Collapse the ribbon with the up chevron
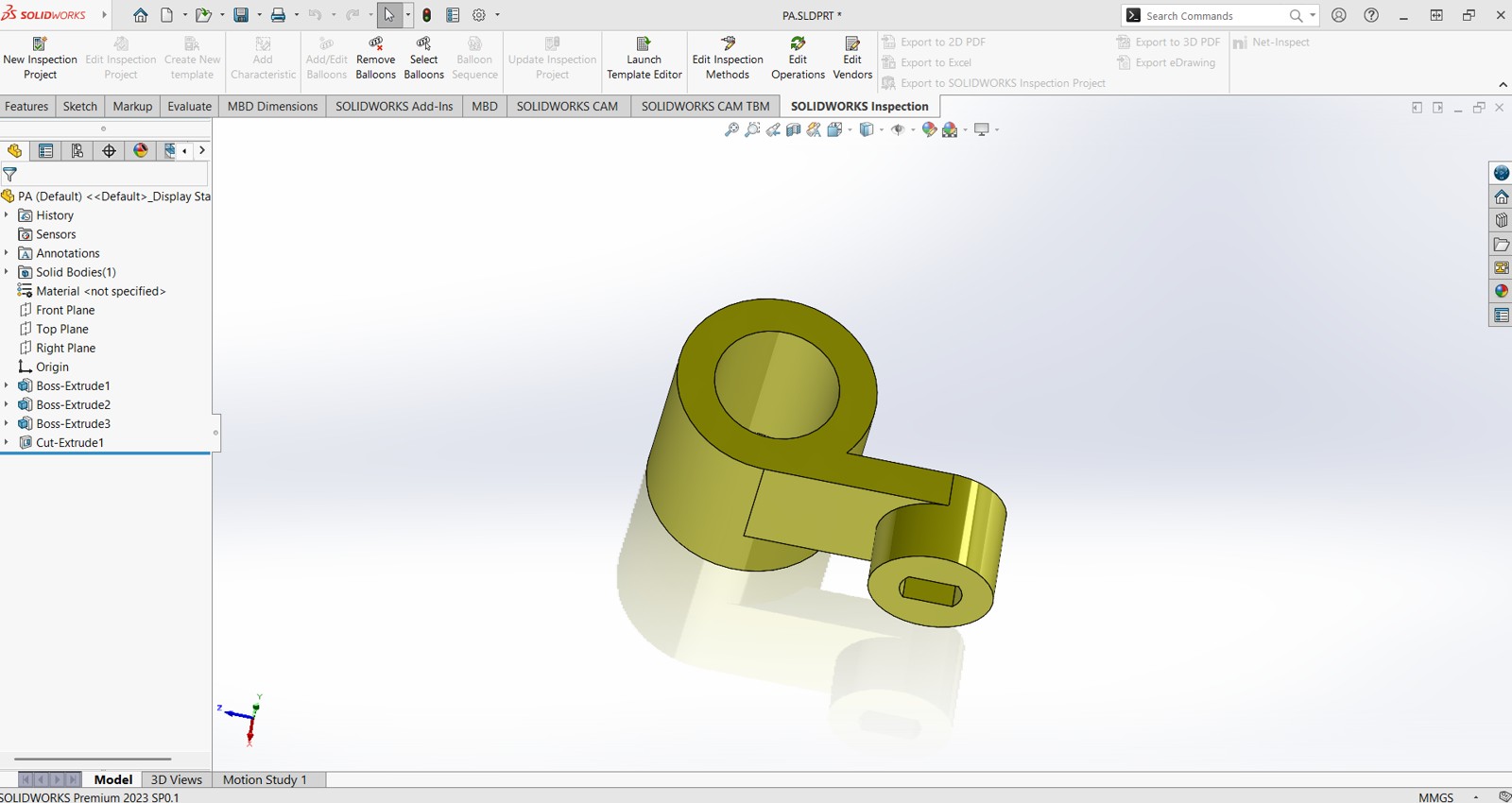 (x=1503, y=85)
